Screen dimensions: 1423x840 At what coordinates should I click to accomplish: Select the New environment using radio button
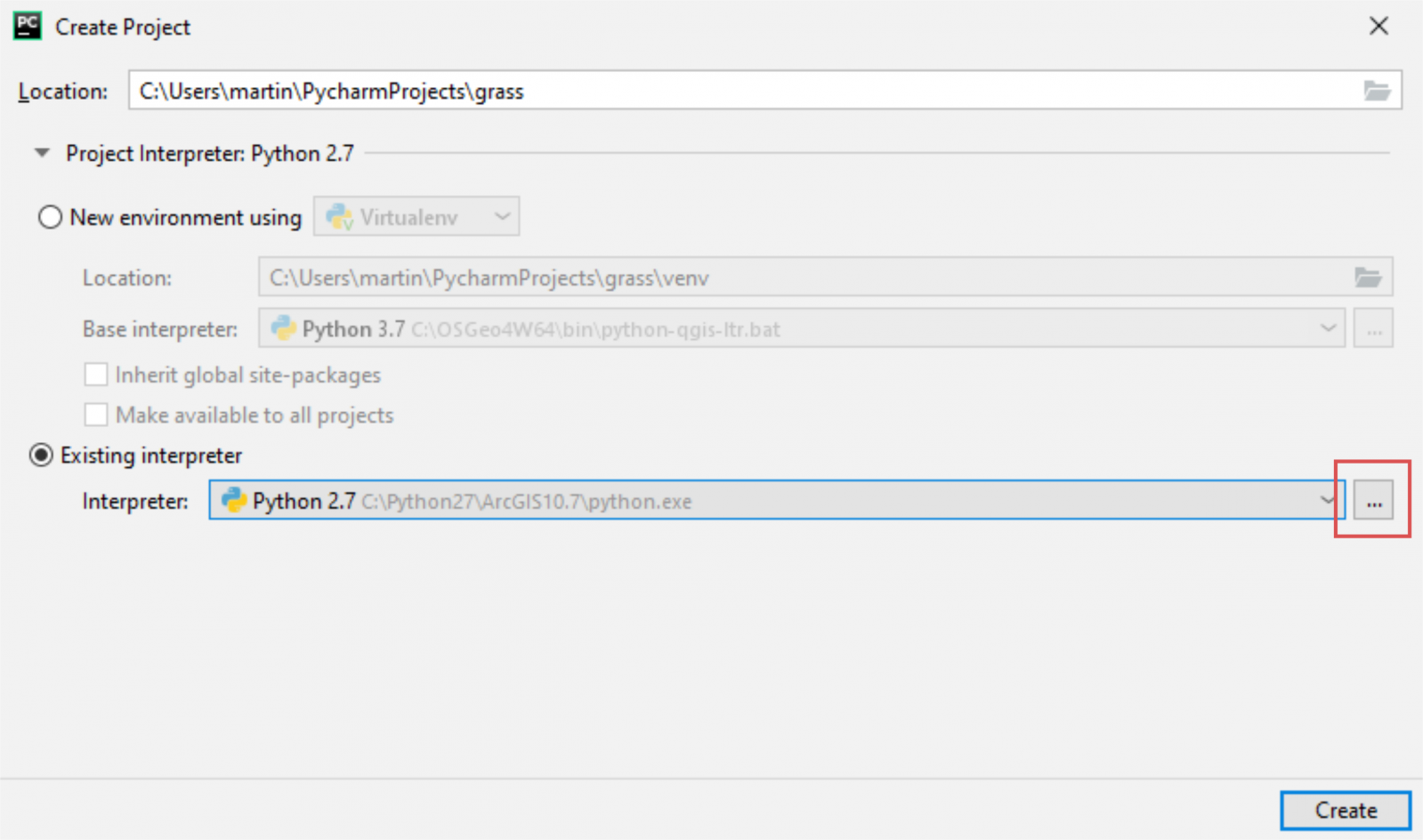[x=50, y=217]
